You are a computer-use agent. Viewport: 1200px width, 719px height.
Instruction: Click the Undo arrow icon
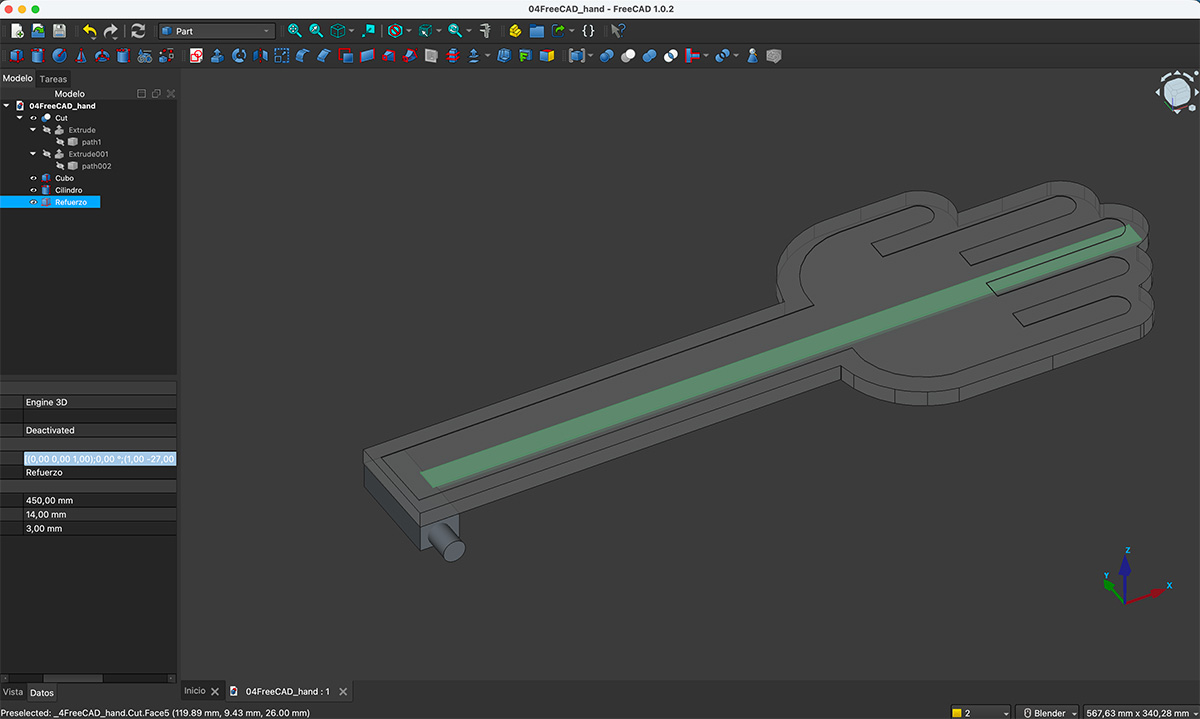90,30
